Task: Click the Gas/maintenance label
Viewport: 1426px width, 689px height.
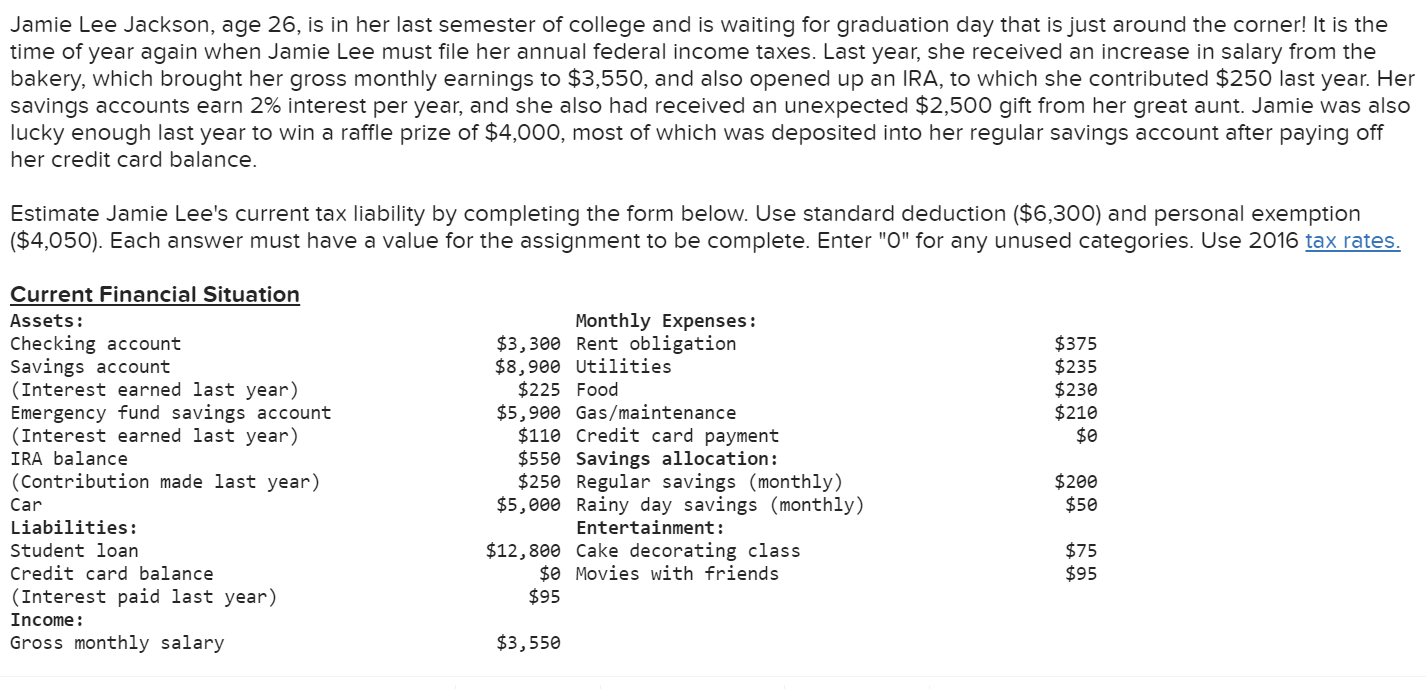Action: [x=656, y=413]
